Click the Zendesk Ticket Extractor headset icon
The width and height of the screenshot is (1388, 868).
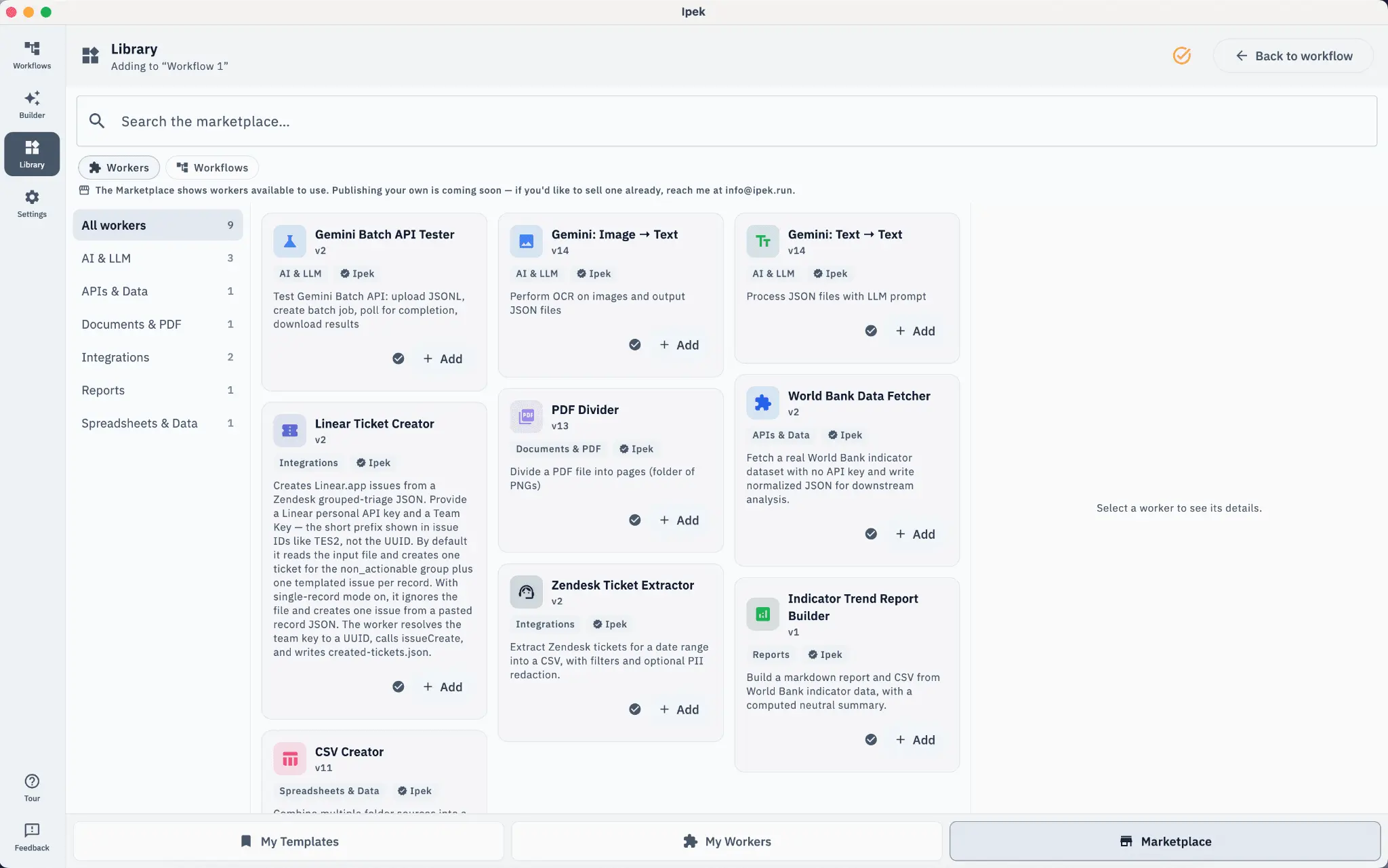[526, 592]
